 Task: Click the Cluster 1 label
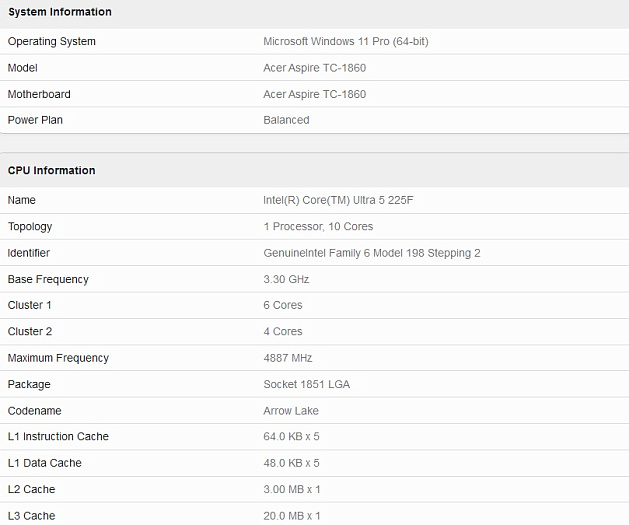30,305
